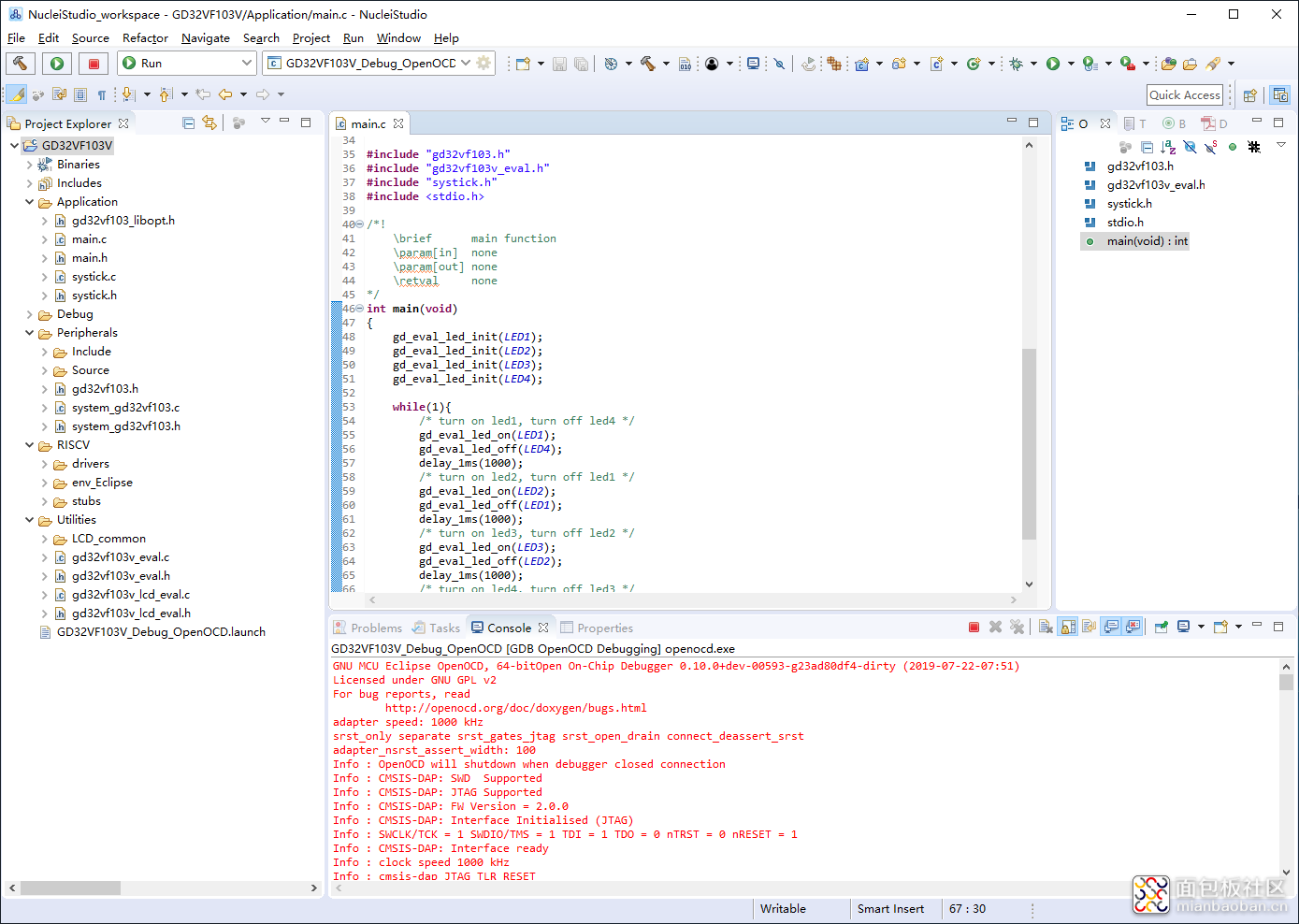This screenshot has height=924, width=1299.
Task: Click Console vertical scrollbar thumb
Action: (1286, 682)
